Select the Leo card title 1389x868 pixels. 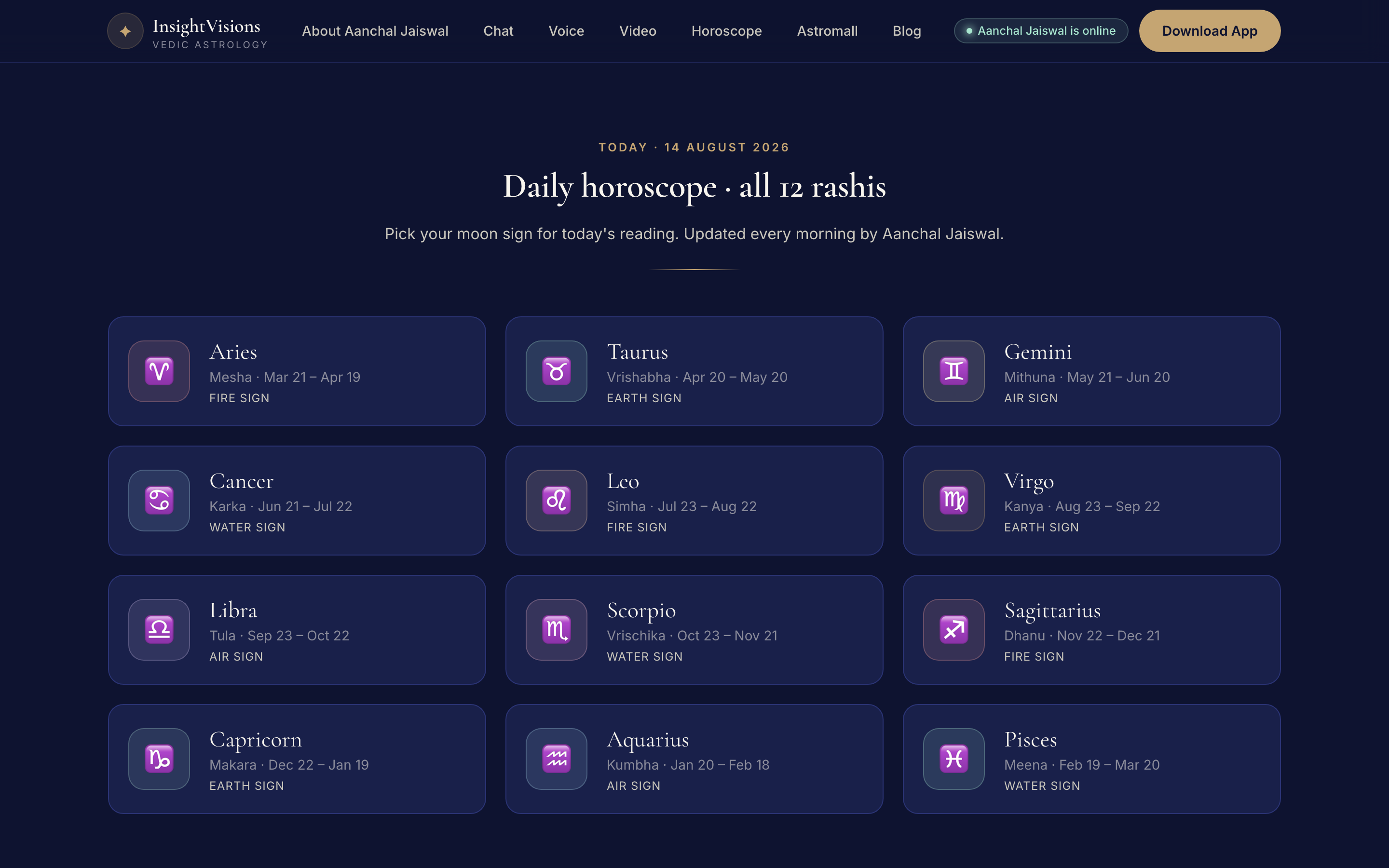(x=623, y=481)
